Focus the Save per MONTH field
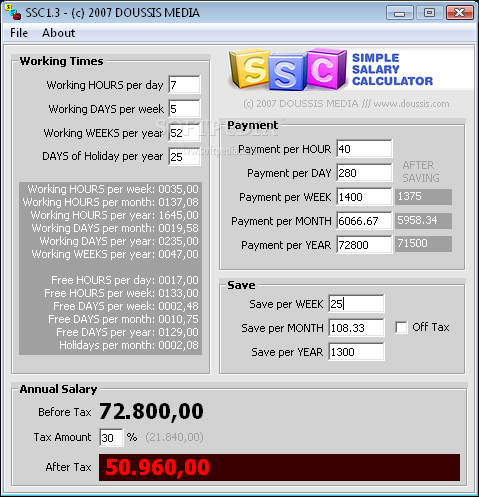The image size is (479, 497). coord(356,328)
